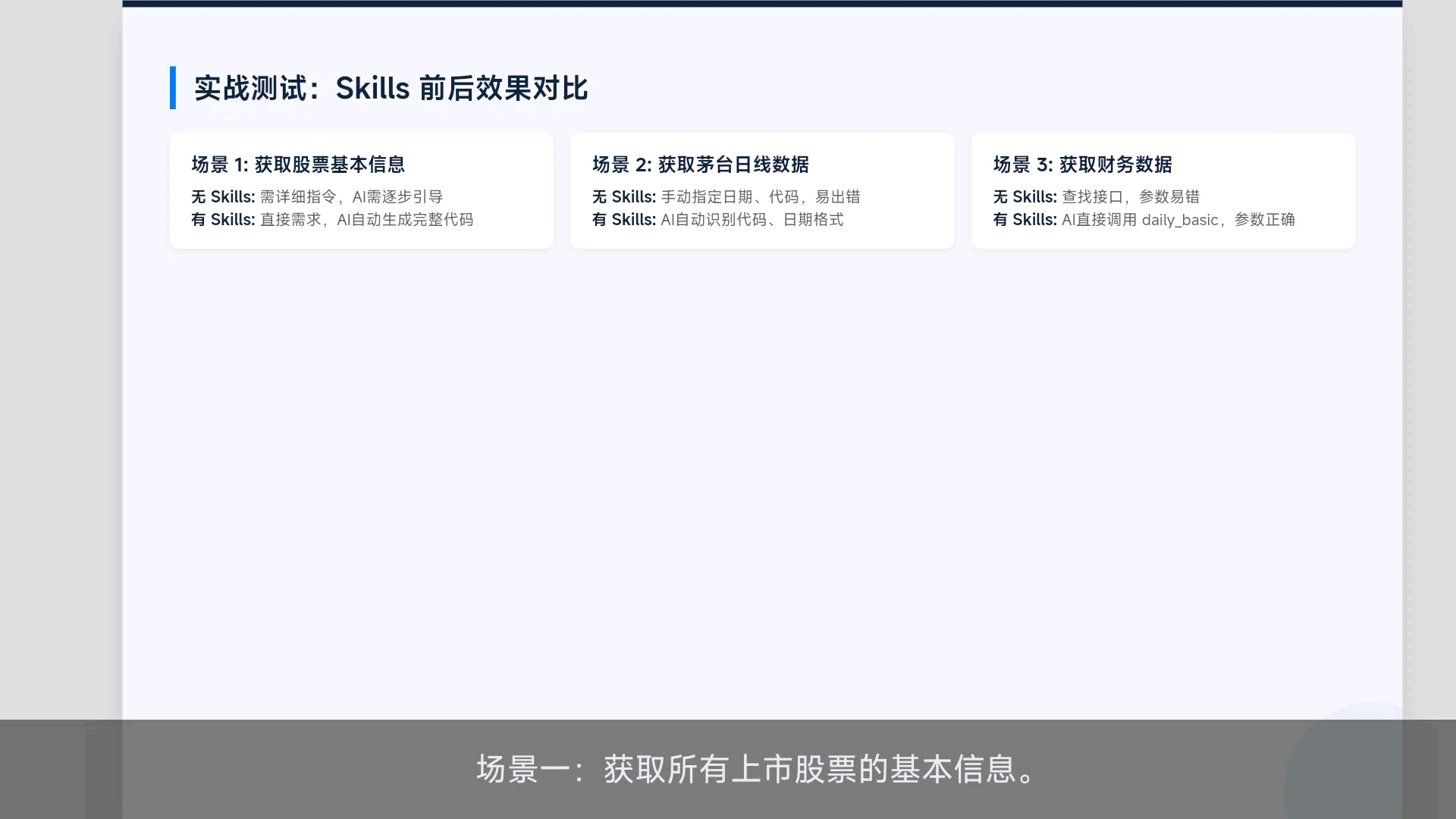Click the blue accent bar beside the heading
This screenshot has height=819, width=1456.
[173, 88]
